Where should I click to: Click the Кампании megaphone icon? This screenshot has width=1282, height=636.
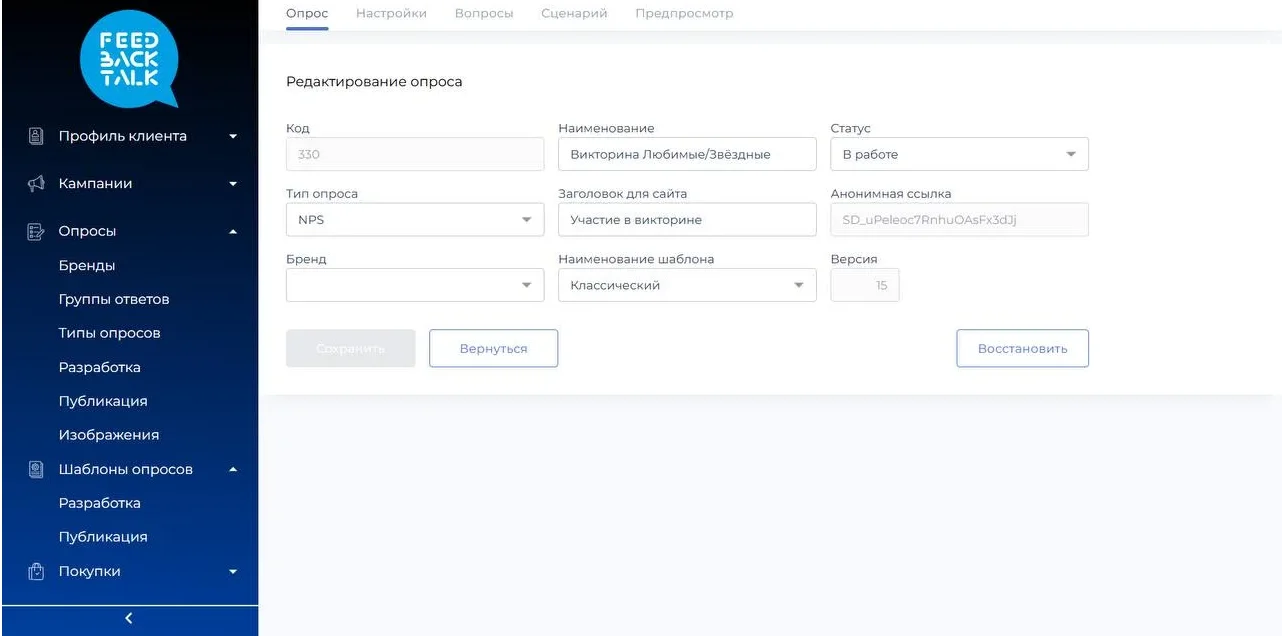click(x=35, y=184)
